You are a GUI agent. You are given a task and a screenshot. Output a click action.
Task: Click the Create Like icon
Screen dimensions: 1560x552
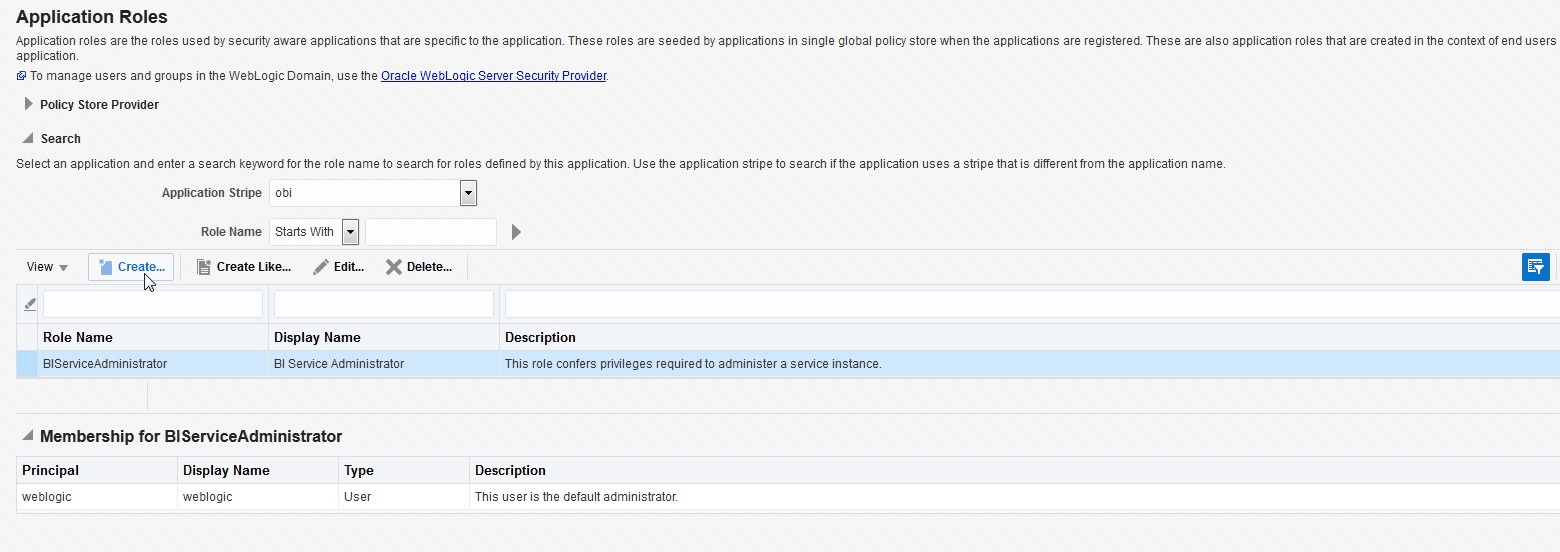coord(204,267)
